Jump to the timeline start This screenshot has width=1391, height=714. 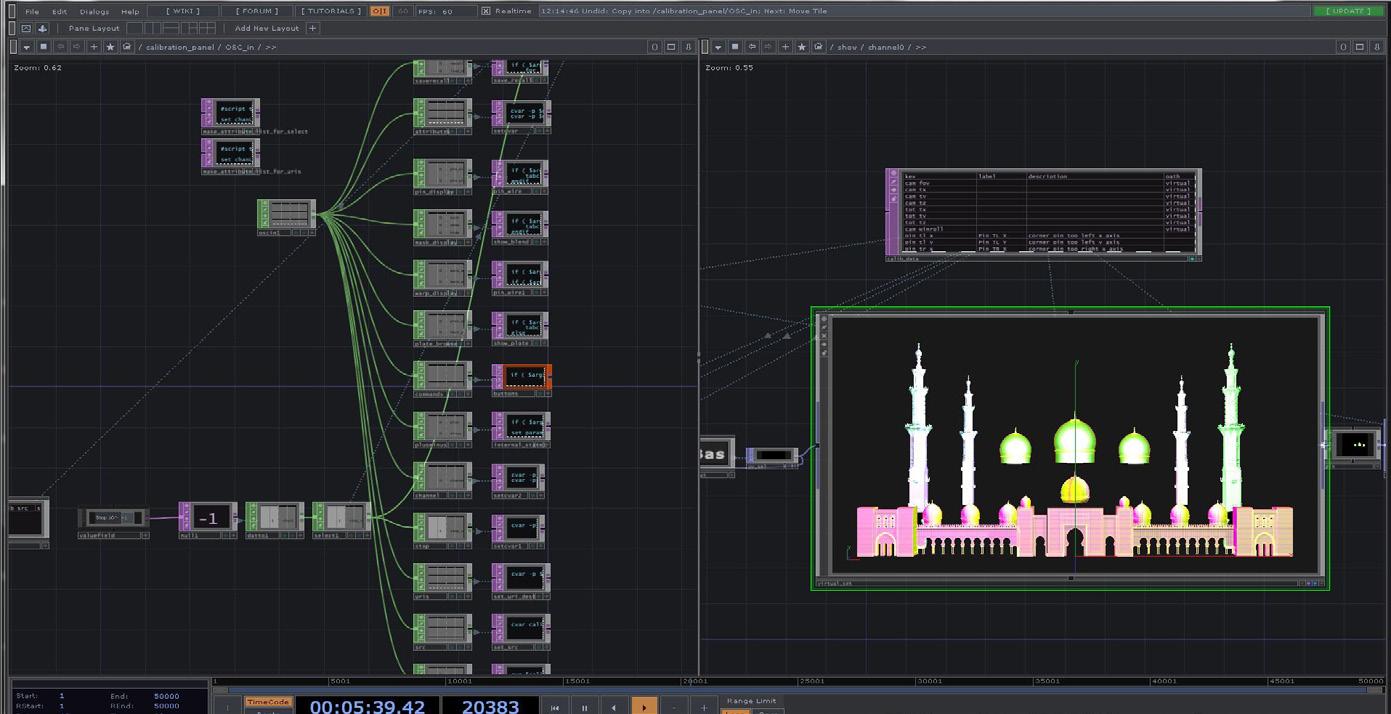click(555, 707)
